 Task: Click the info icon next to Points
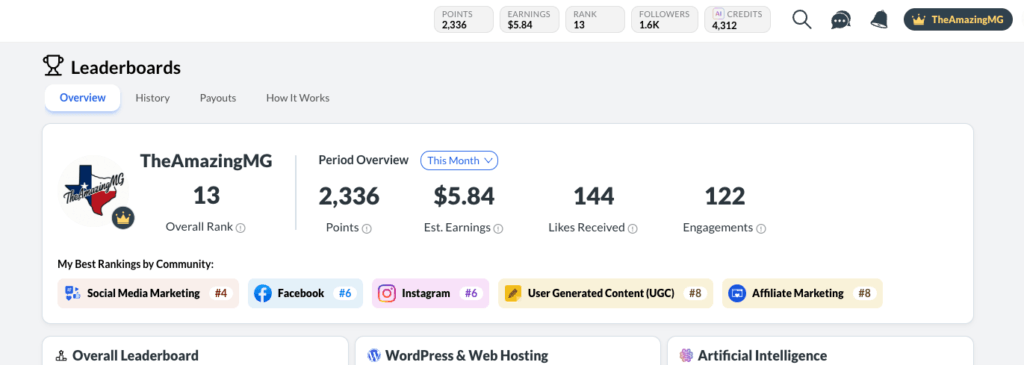click(366, 229)
